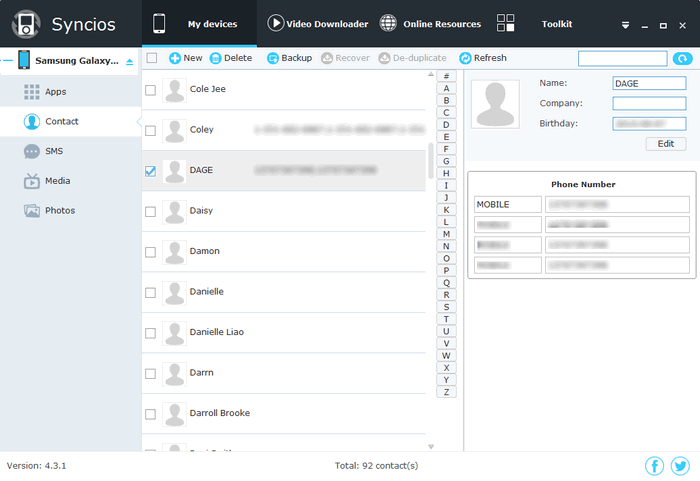The height and width of the screenshot is (481, 700).
Task: Click the empty Company field
Action: click(x=649, y=103)
